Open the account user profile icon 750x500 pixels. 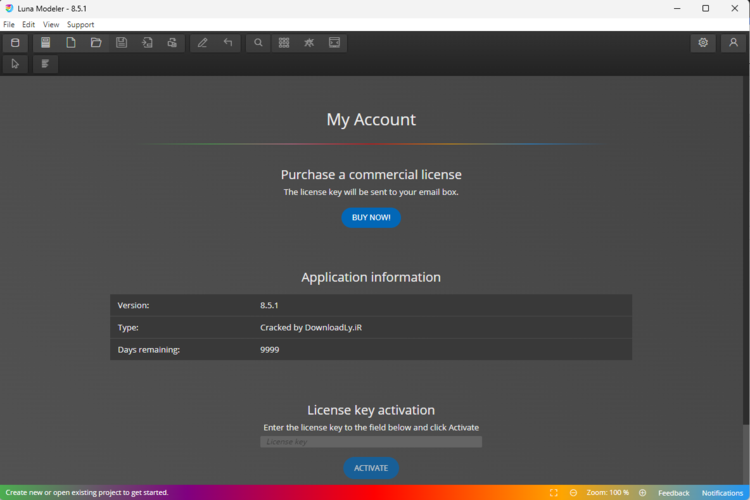coord(733,43)
